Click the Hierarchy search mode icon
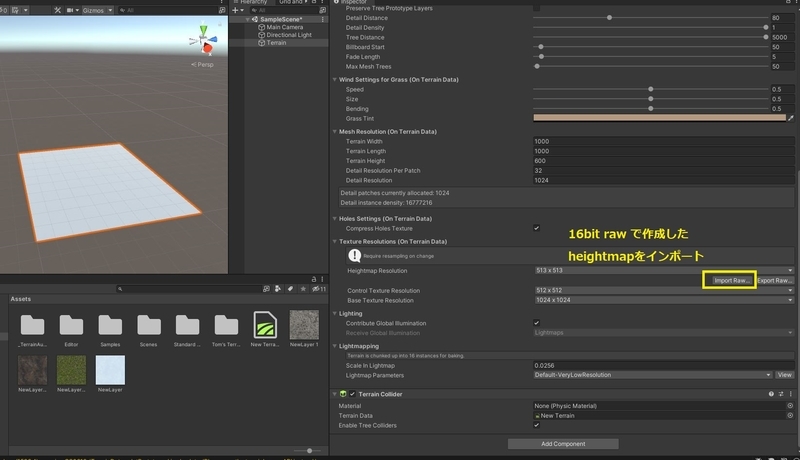800x460 pixels. (322, 10)
